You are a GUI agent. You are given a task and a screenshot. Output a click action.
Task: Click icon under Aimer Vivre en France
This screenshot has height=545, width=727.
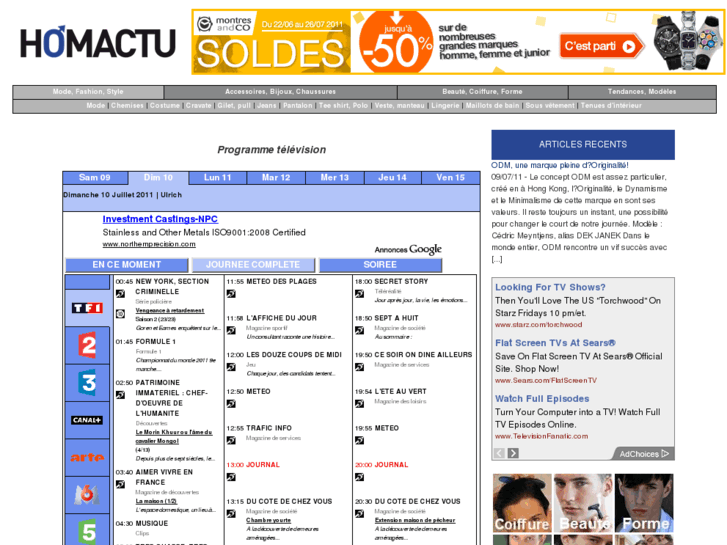point(121,484)
